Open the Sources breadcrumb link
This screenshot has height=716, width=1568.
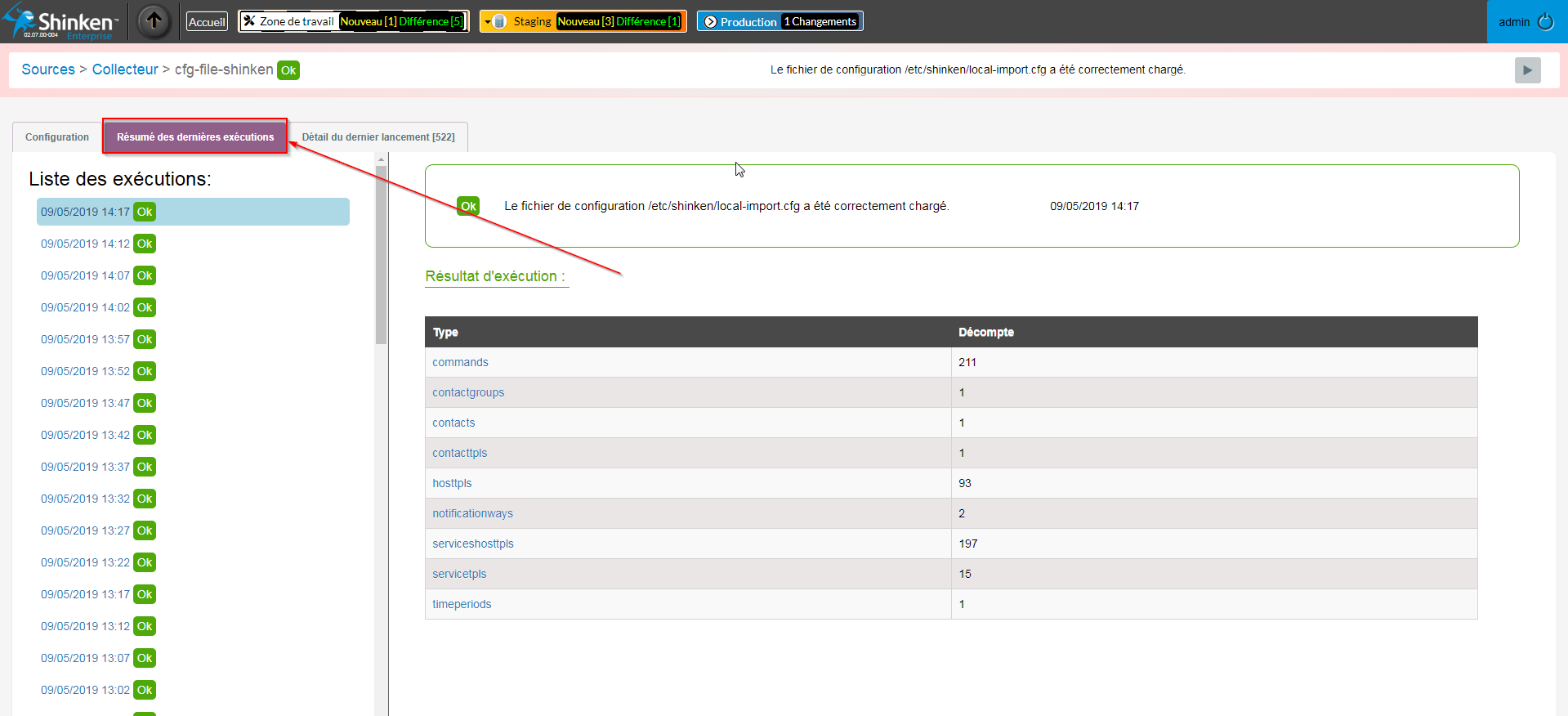click(48, 69)
